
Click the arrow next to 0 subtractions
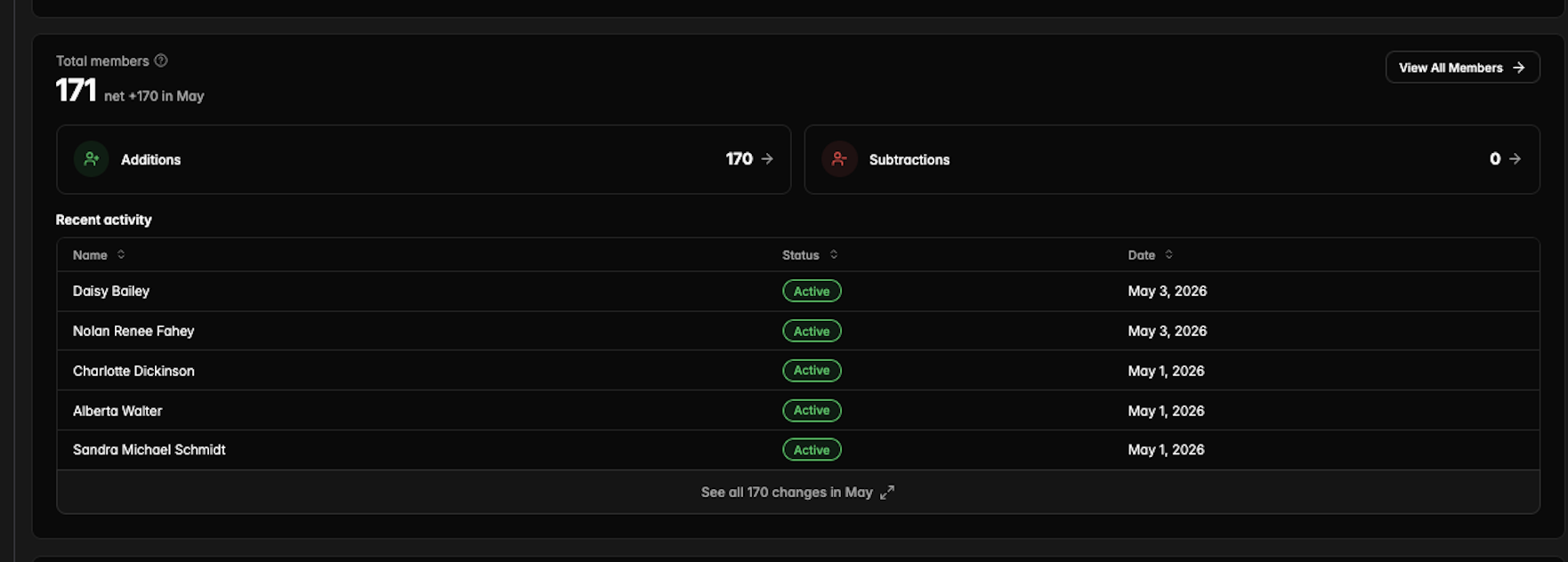1515,159
